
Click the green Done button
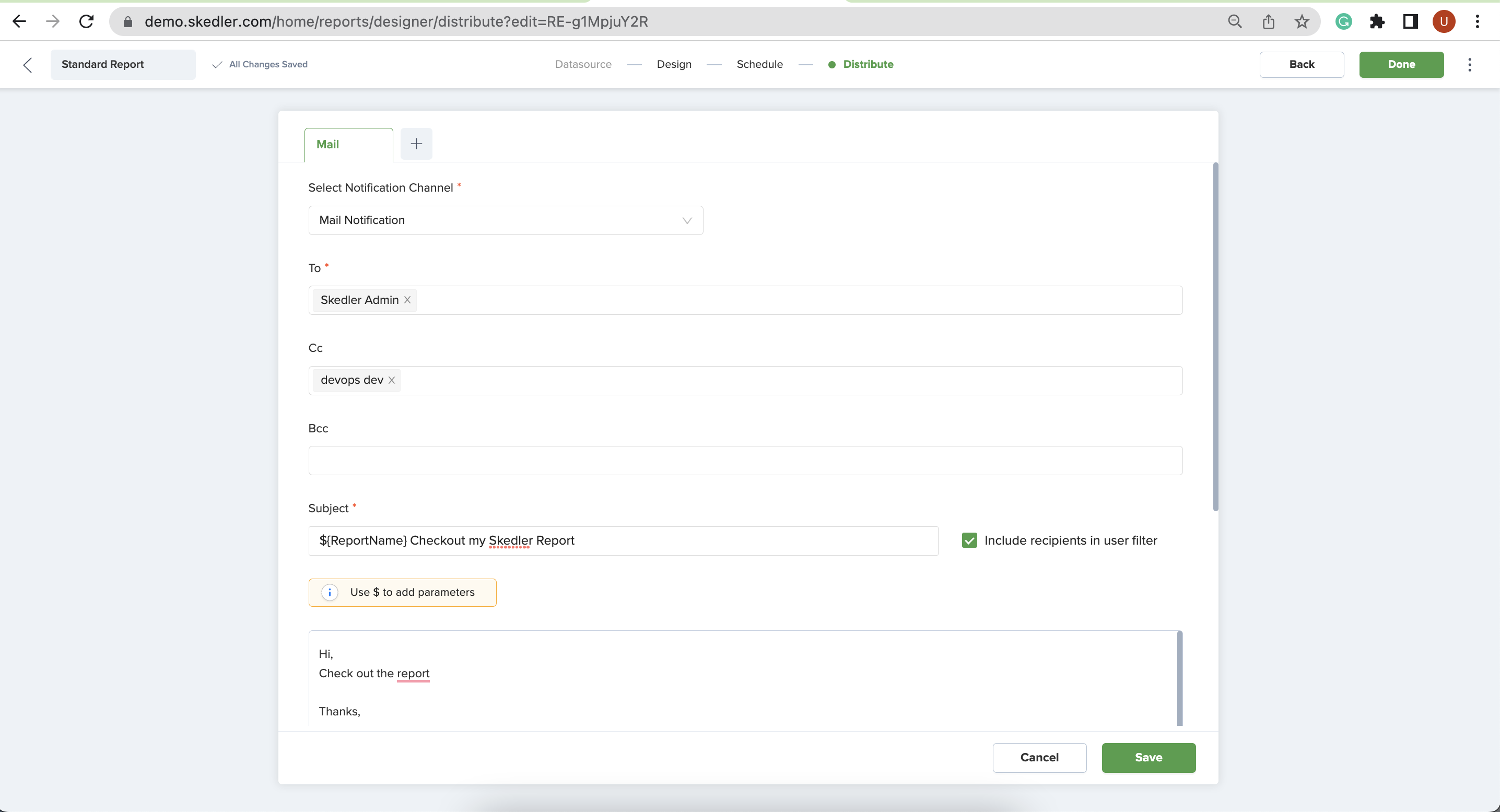(1402, 65)
